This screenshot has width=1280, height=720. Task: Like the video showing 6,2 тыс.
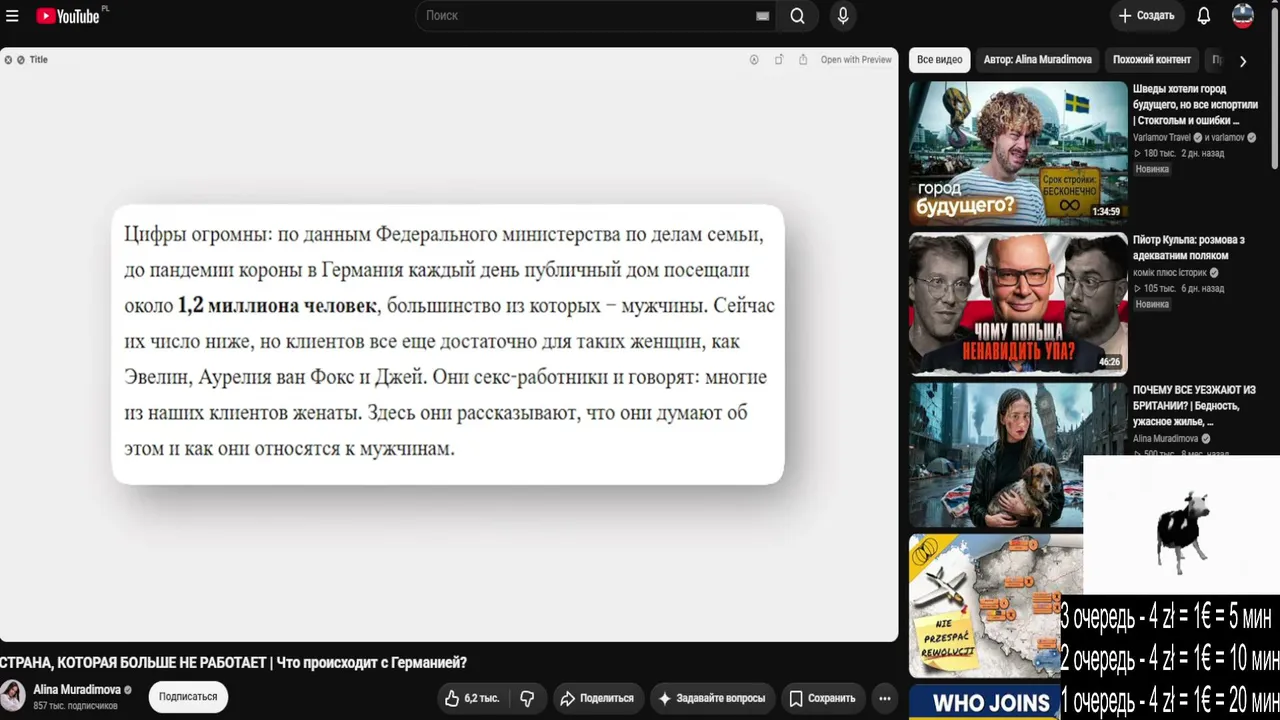(472, 698)
